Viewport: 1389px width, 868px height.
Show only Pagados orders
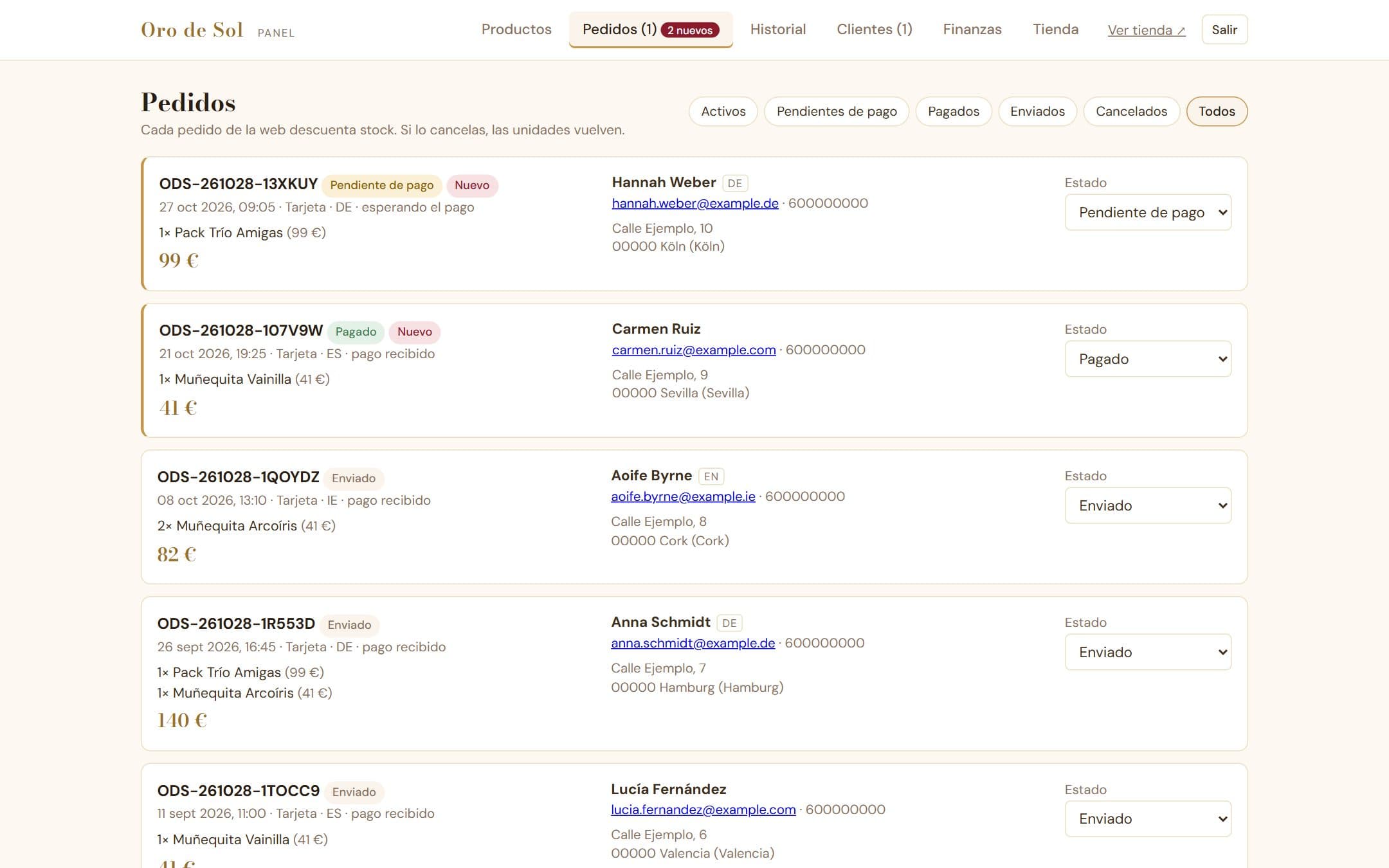click(x=954, y=111)
